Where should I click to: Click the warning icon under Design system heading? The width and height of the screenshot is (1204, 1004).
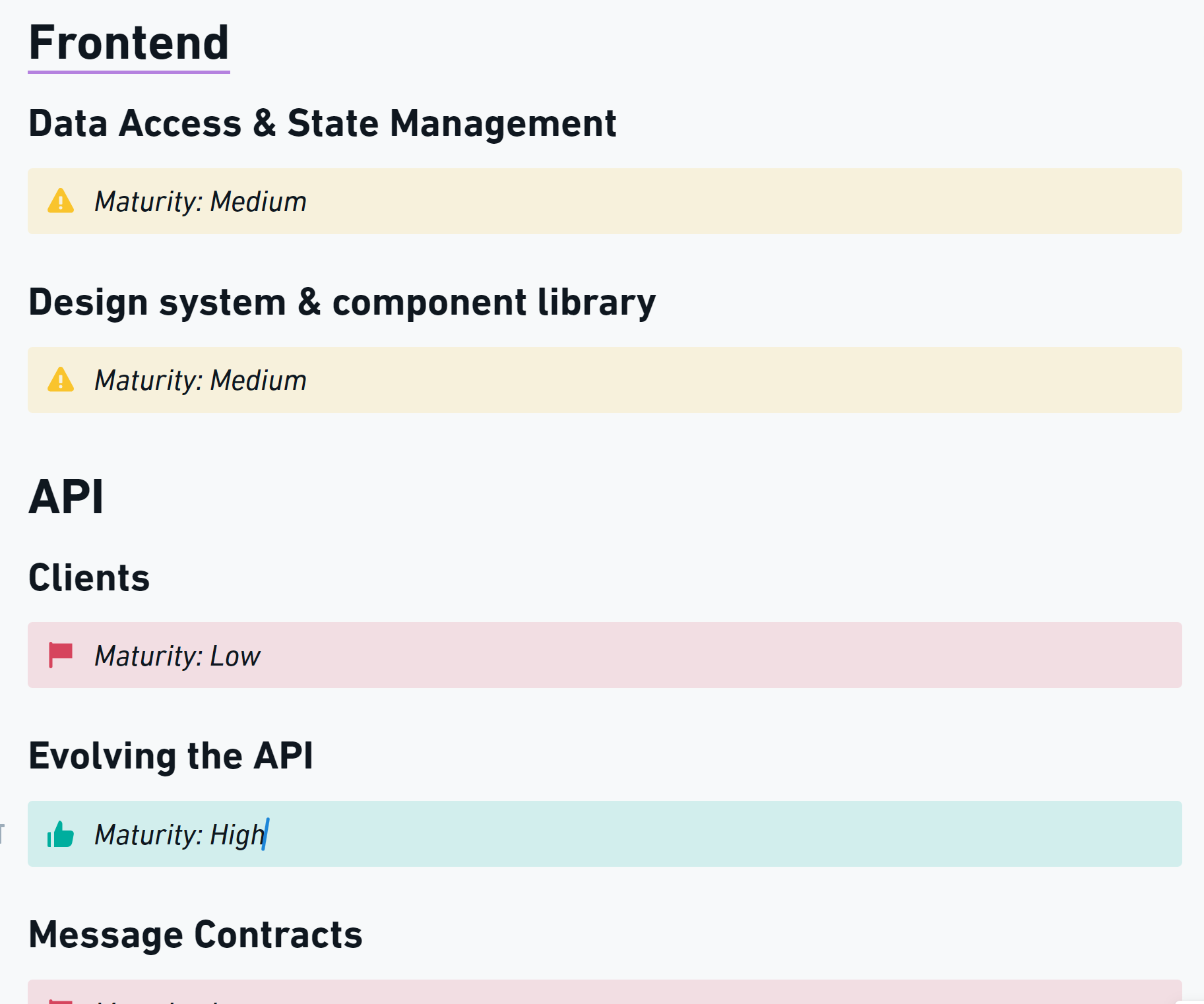(61, 380)
